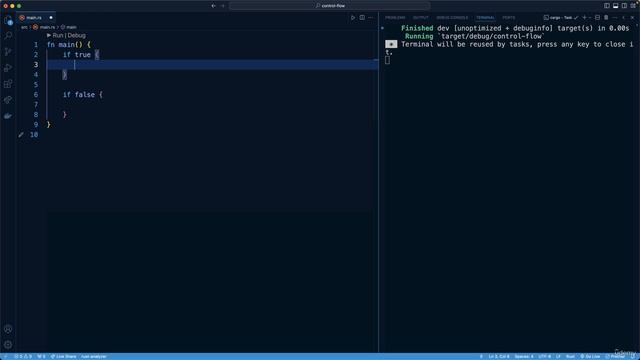This screenshot has height=360, width=640.
Task: Select the Rust language mode
Action: coord(570,356)
